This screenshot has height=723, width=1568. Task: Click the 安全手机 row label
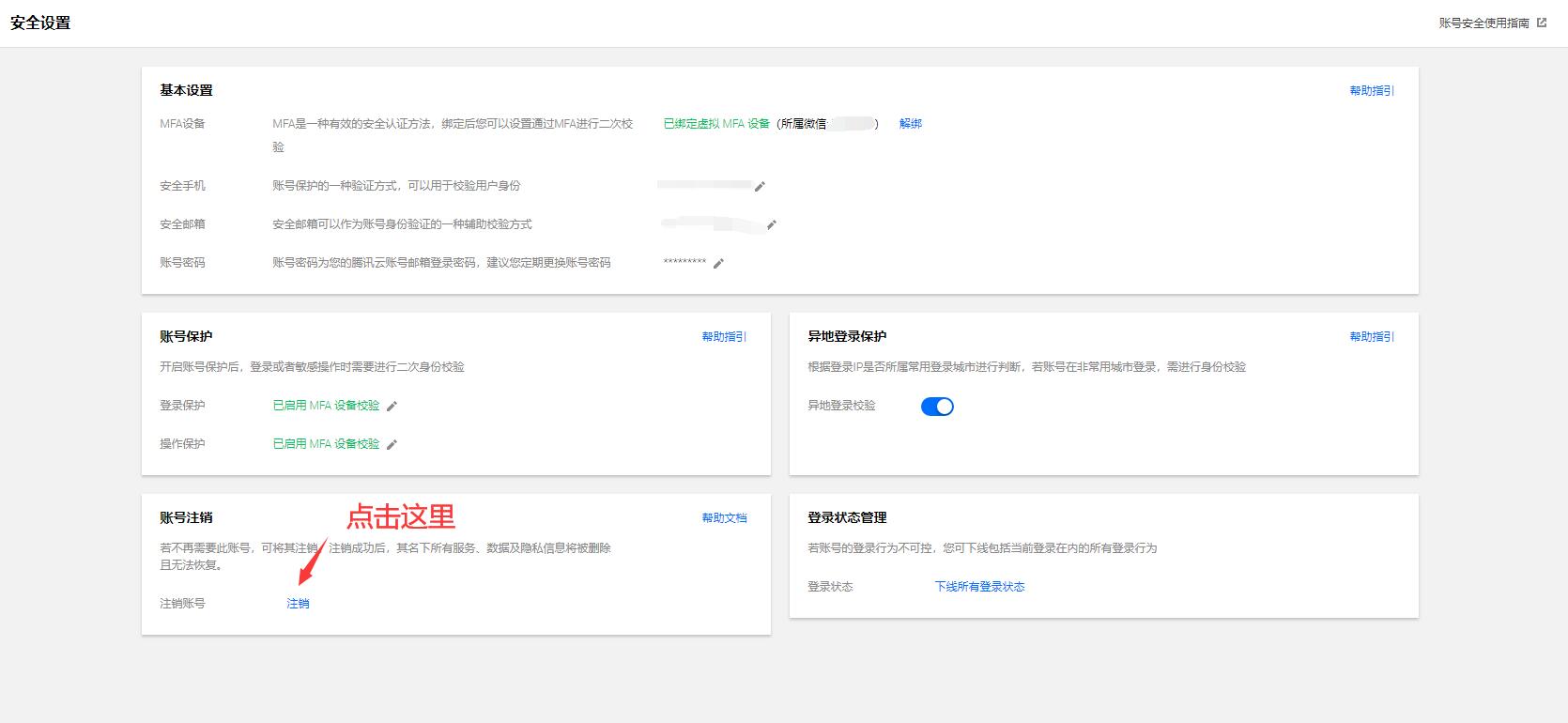coord(182,185)
